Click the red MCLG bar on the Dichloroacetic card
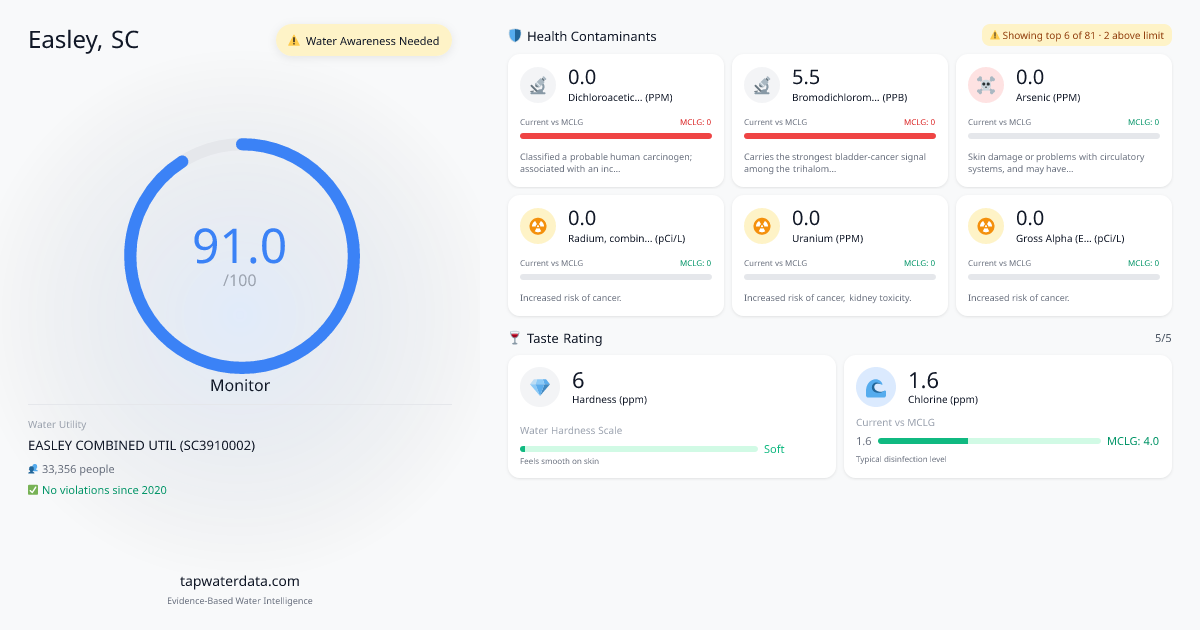1200x630 pixels. pos(616,135)
